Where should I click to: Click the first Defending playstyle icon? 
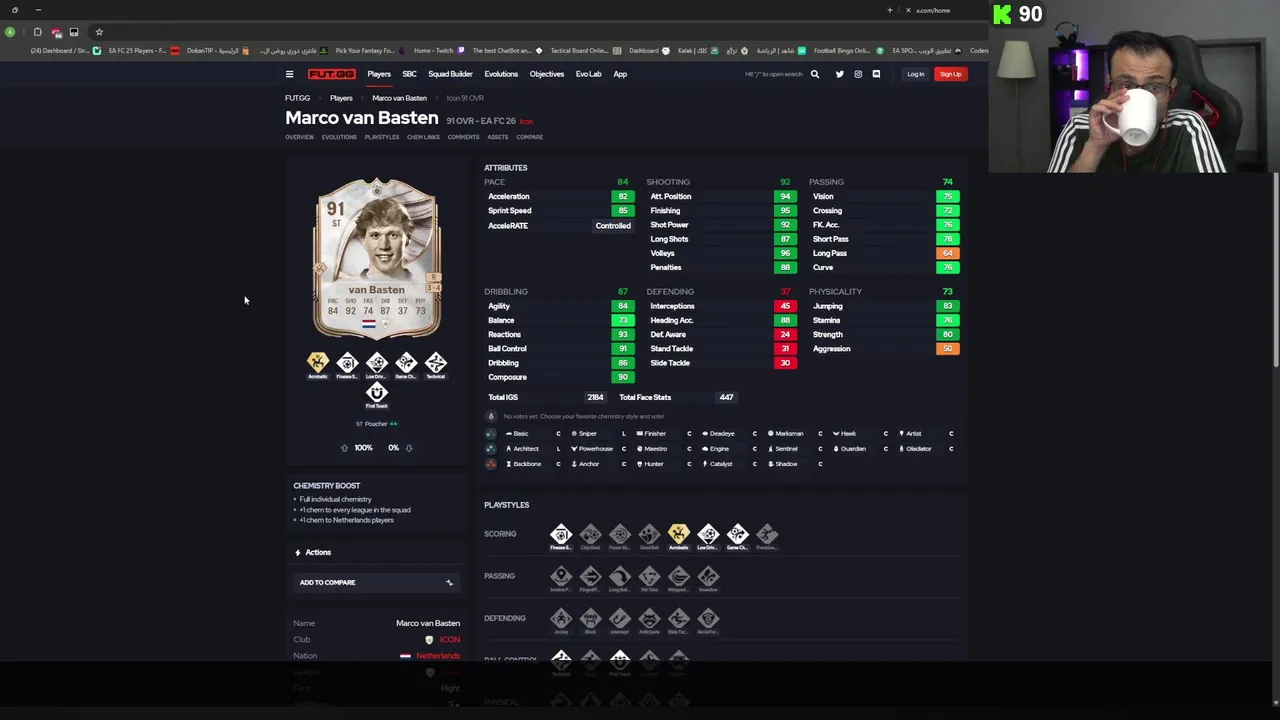[x=561, y=620]
